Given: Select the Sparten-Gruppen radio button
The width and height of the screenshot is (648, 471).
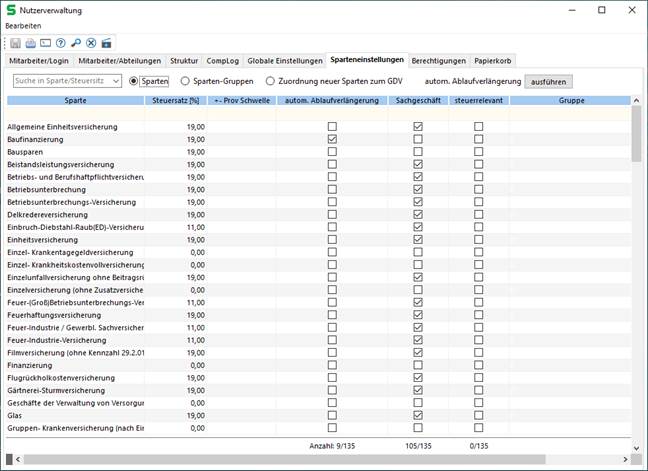Looking at the screenshot, I should click(185, 80).
